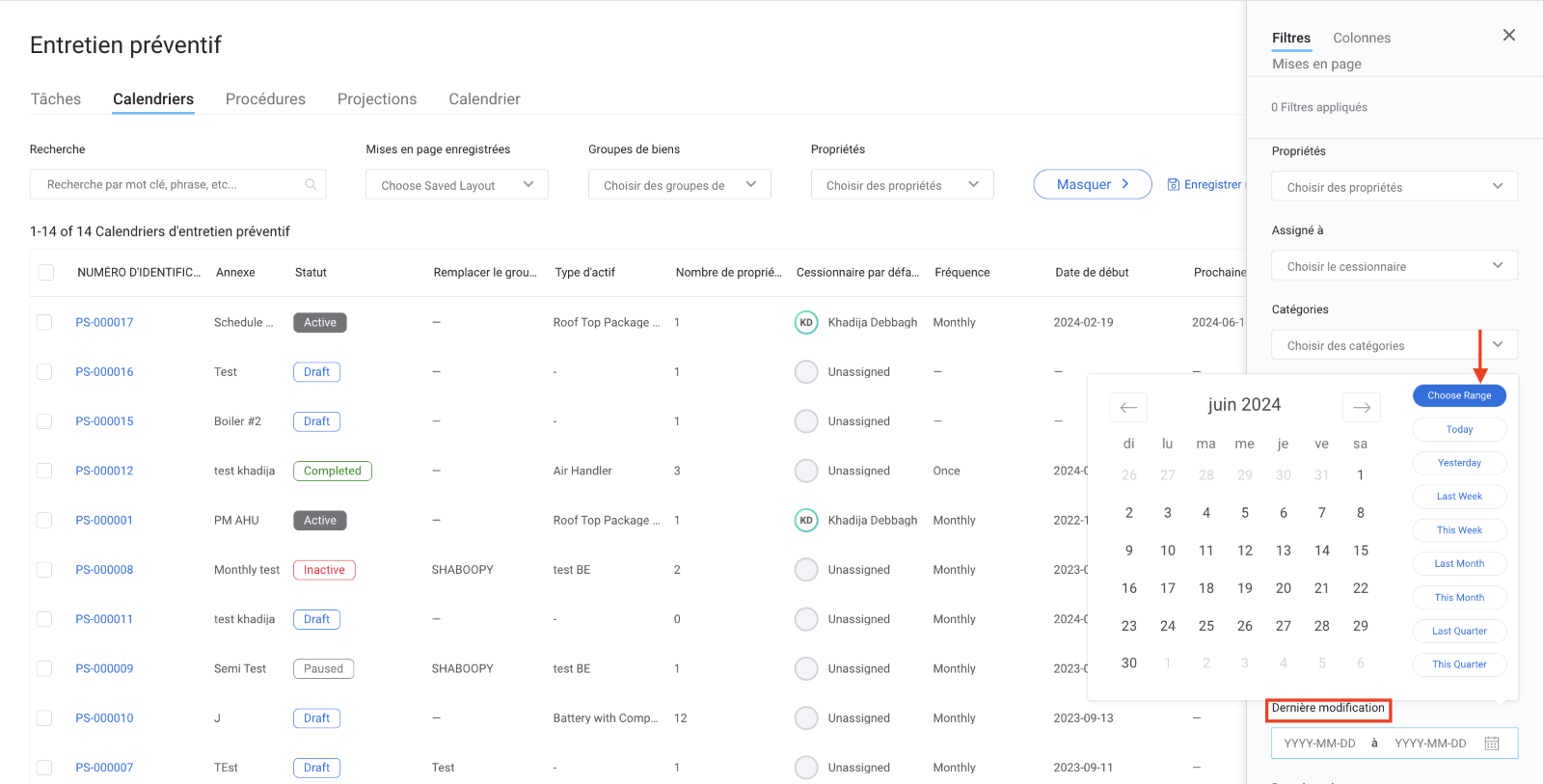Switch to the Procédures tab
Screen dimensions: 1543x784
265,99
